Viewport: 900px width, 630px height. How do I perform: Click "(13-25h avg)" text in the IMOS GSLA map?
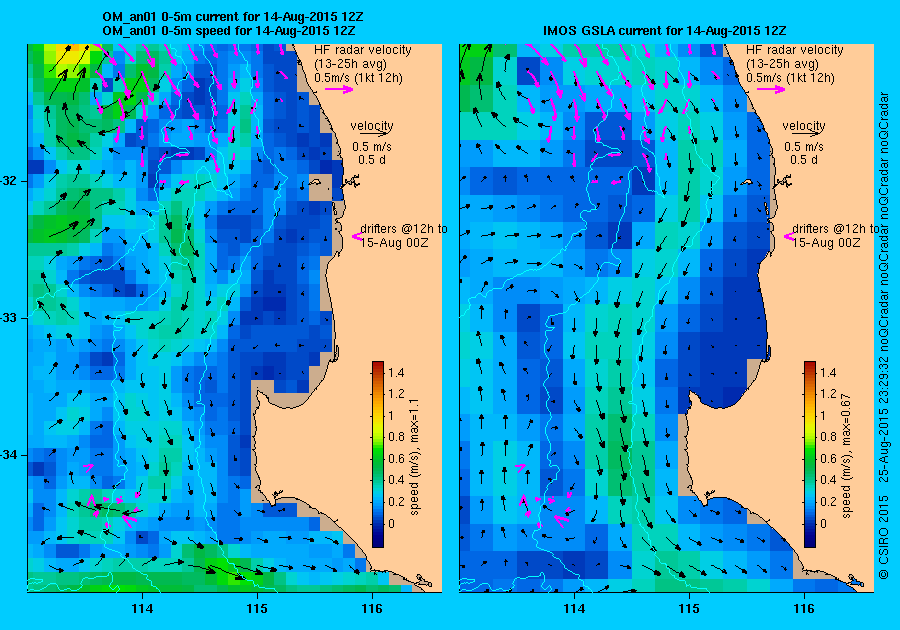[x=782, y=64]
